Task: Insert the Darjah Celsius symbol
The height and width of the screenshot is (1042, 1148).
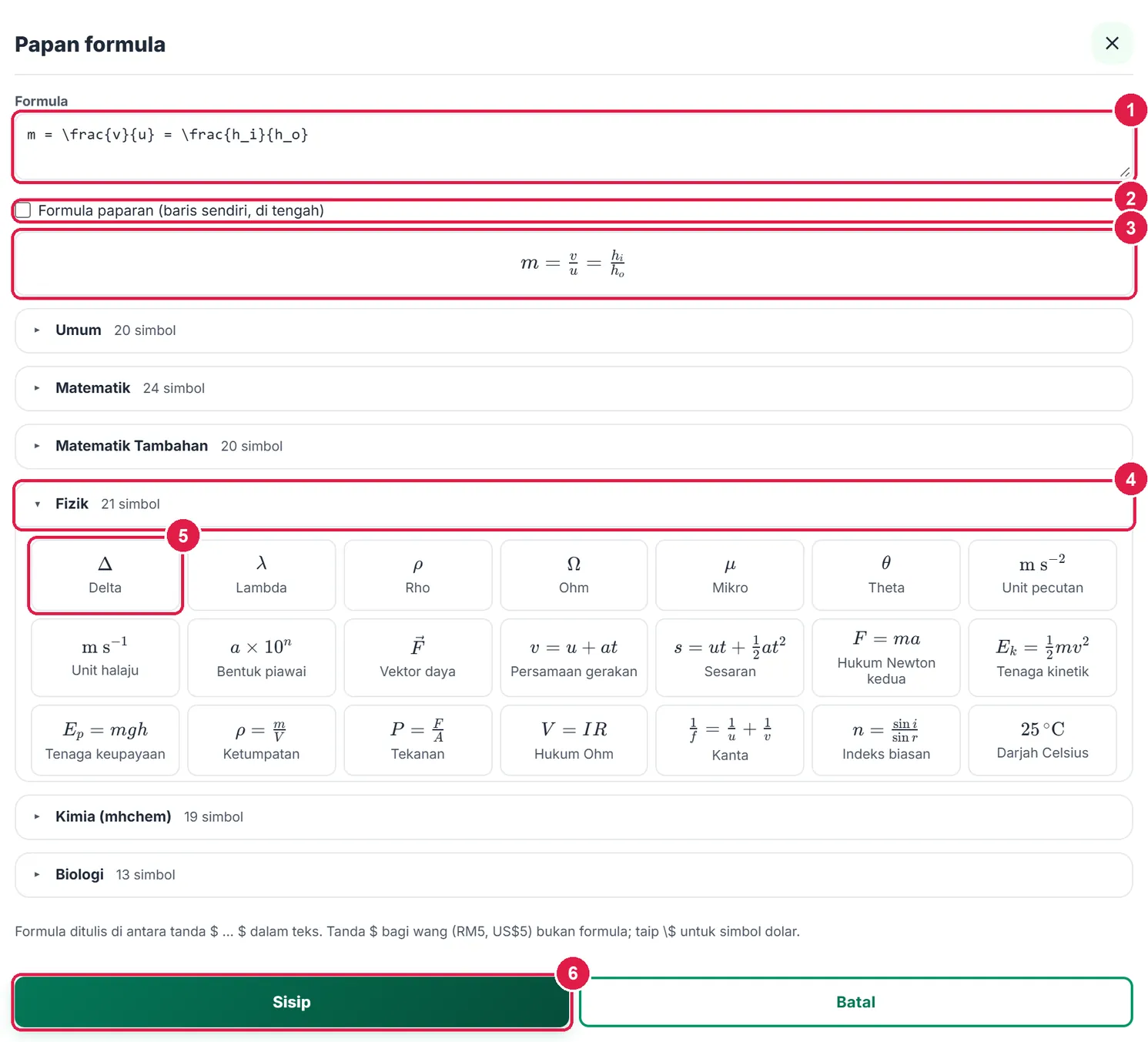Action: coord(1043,740)
